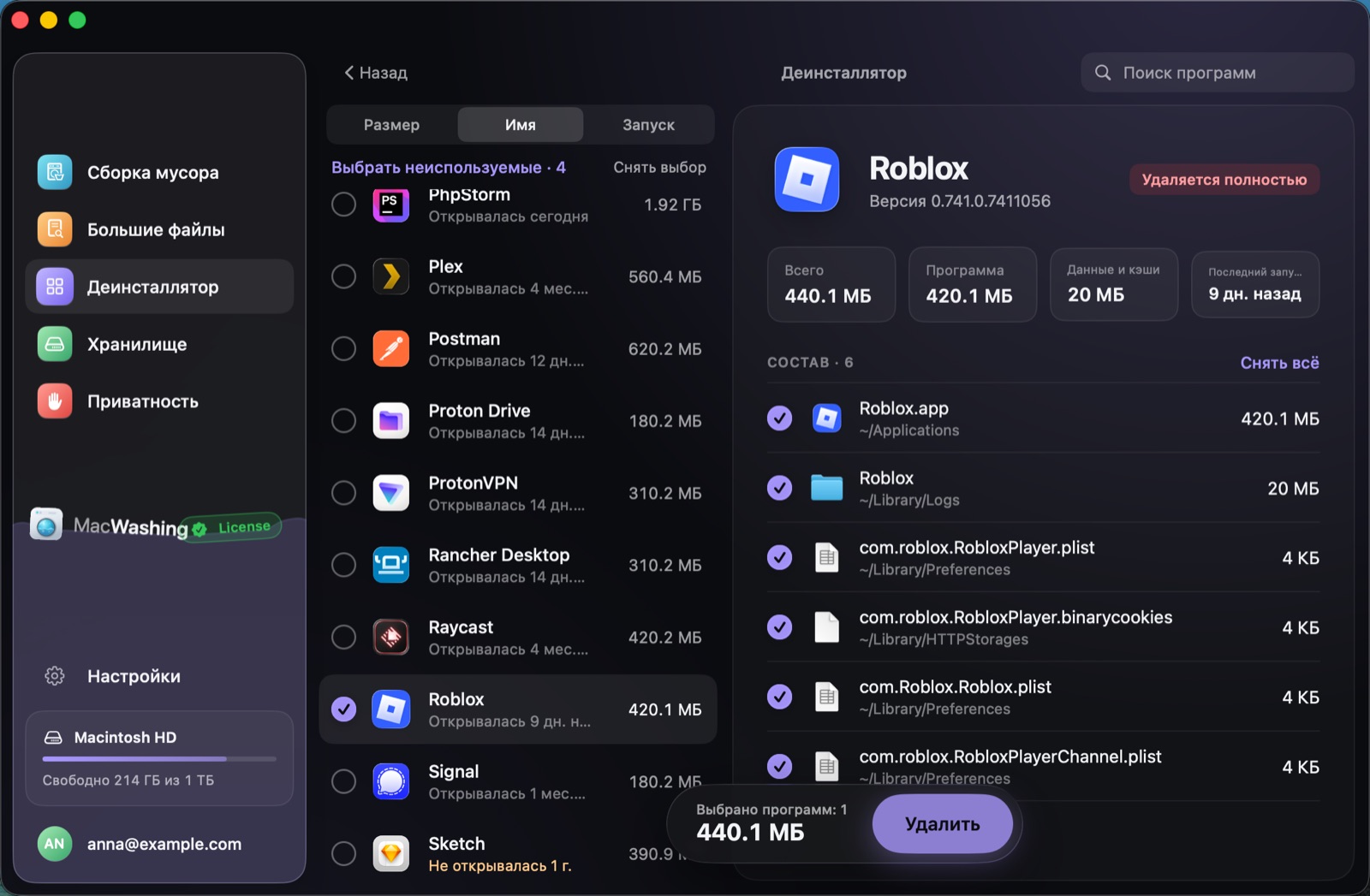Uncheck the Roblox Logs folder item
This screenshot has width=1370, height=896.
pos(779,488)
